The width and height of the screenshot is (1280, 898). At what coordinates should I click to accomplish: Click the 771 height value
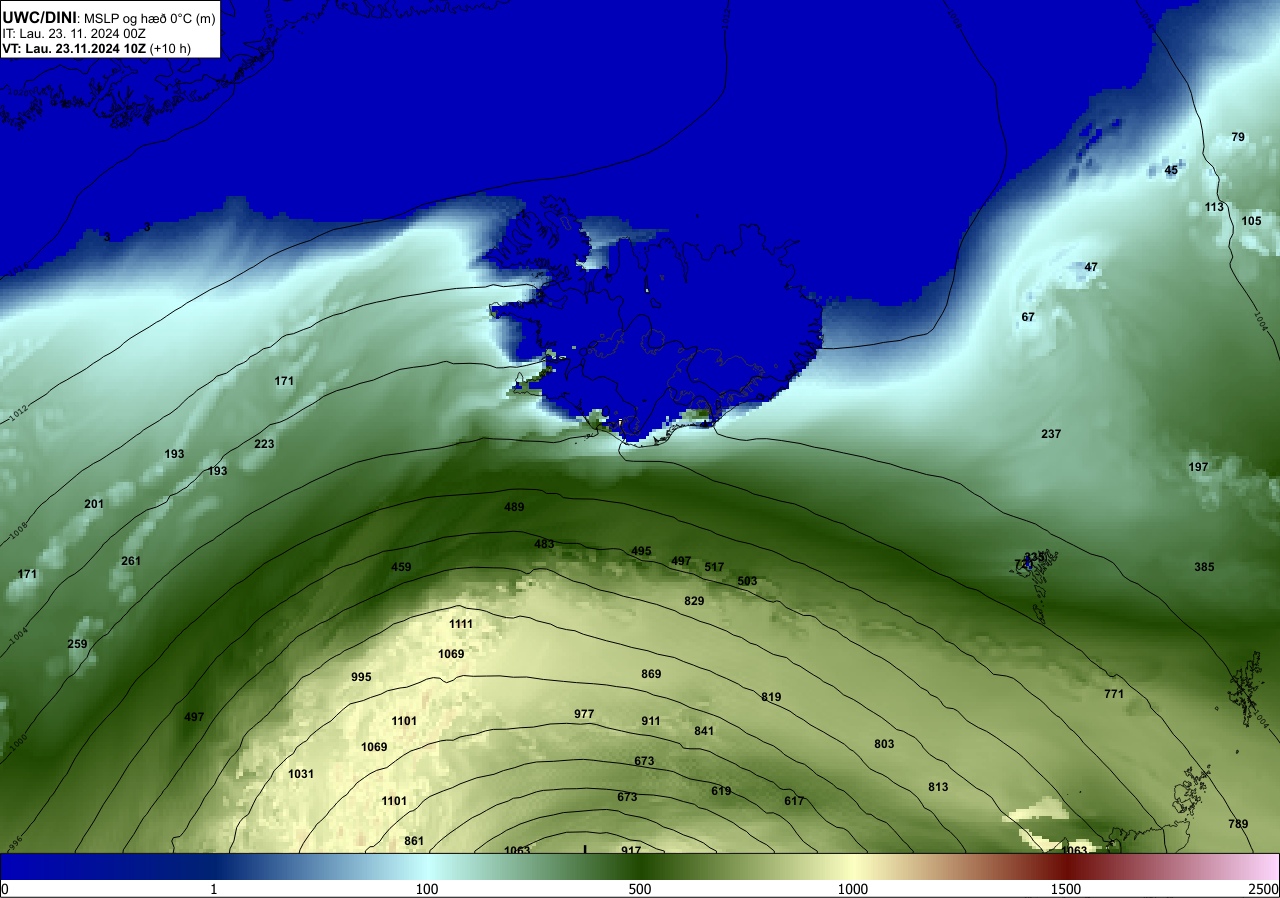[x=1114, y=694]
